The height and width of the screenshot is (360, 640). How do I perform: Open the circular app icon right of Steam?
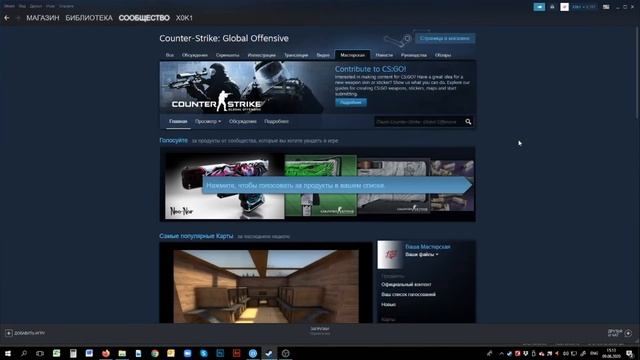pos(285,353)
